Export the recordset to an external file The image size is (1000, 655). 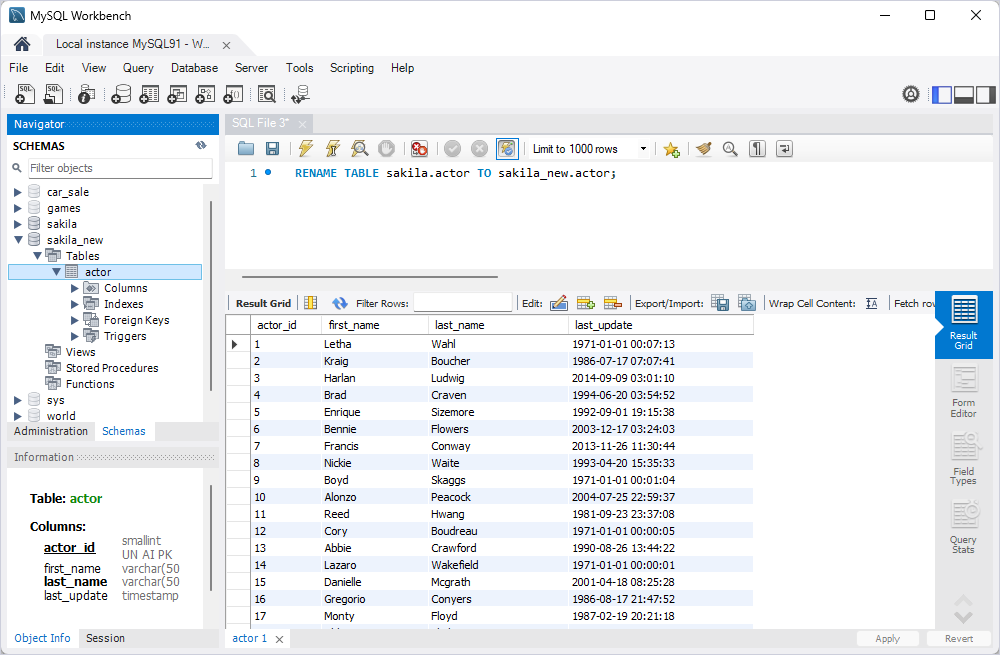click(720, 304)
